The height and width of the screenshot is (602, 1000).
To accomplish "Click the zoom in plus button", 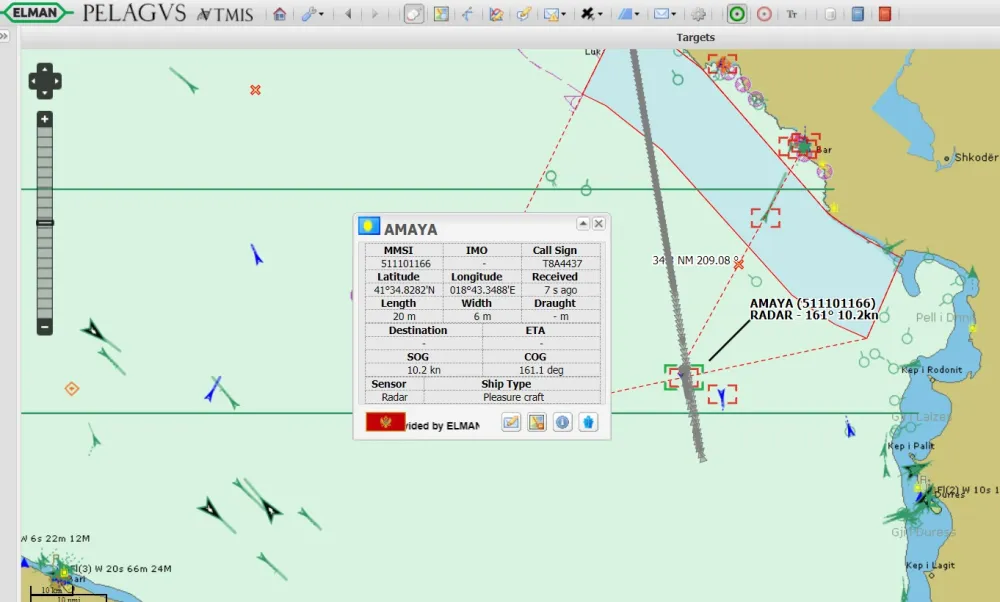I will coord(45,119).
